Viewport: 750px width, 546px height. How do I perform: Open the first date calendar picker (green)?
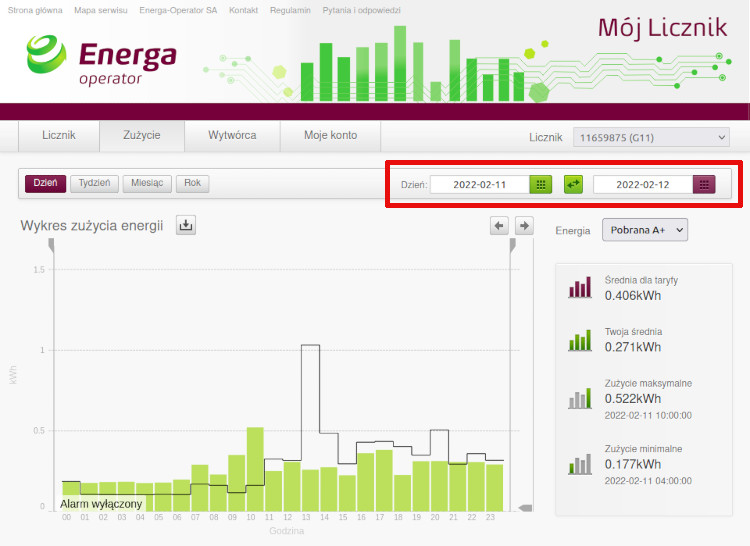click(x=540, y=185)
